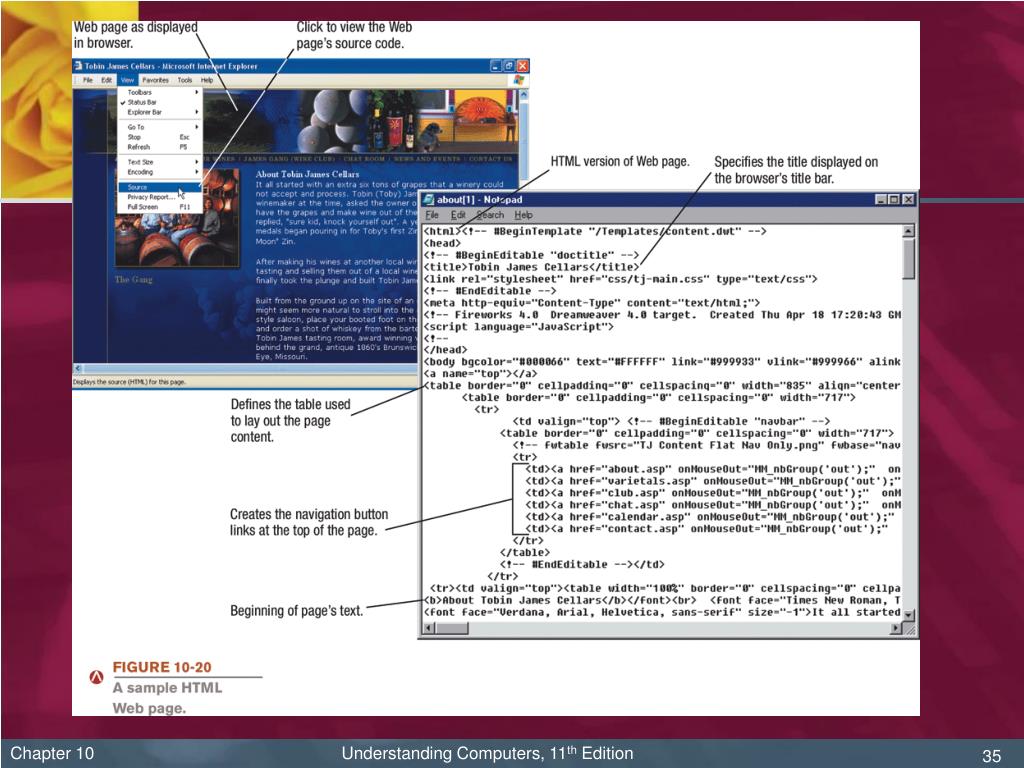Image resolution: width=1024 pixels, height=768 pixels.
Task: Click Notepad's vertical scrollbar thumb
Action: [908, 259]
